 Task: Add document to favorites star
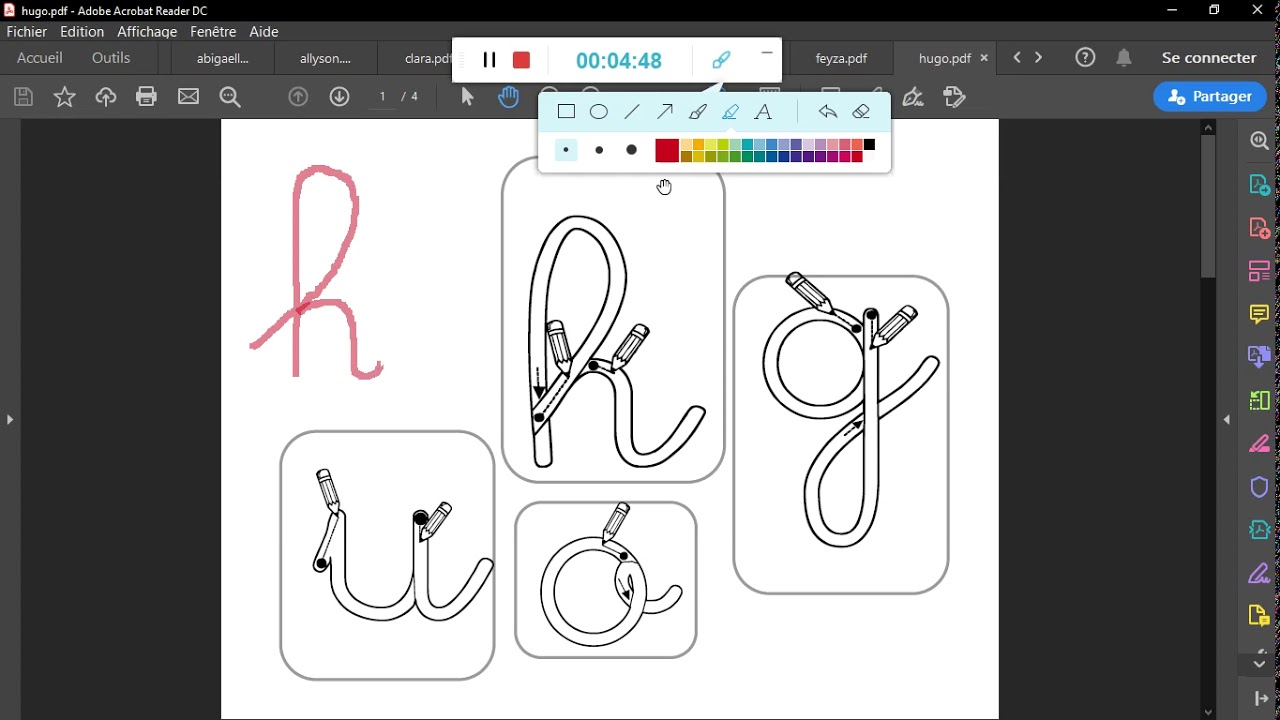point(65,97)
